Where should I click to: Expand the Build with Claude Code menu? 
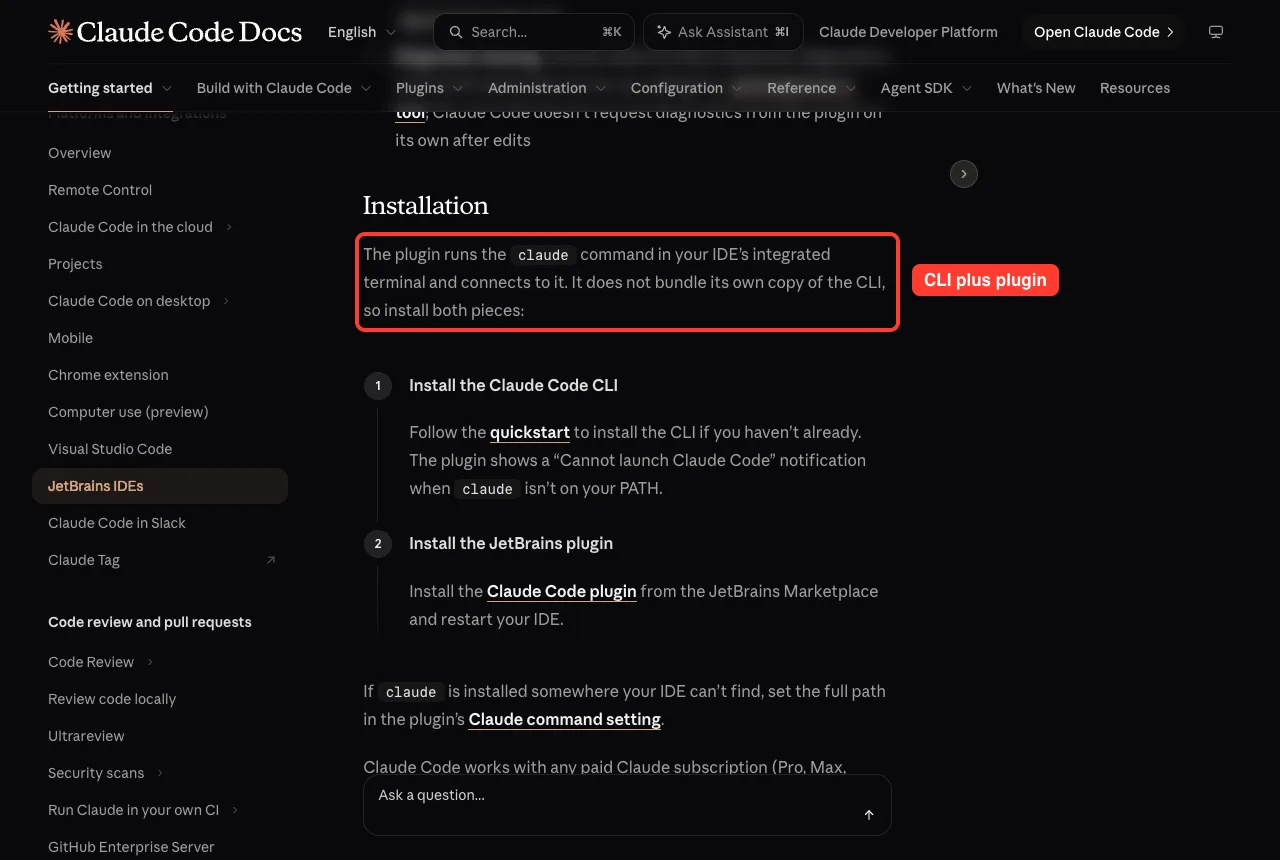(284, 88)
